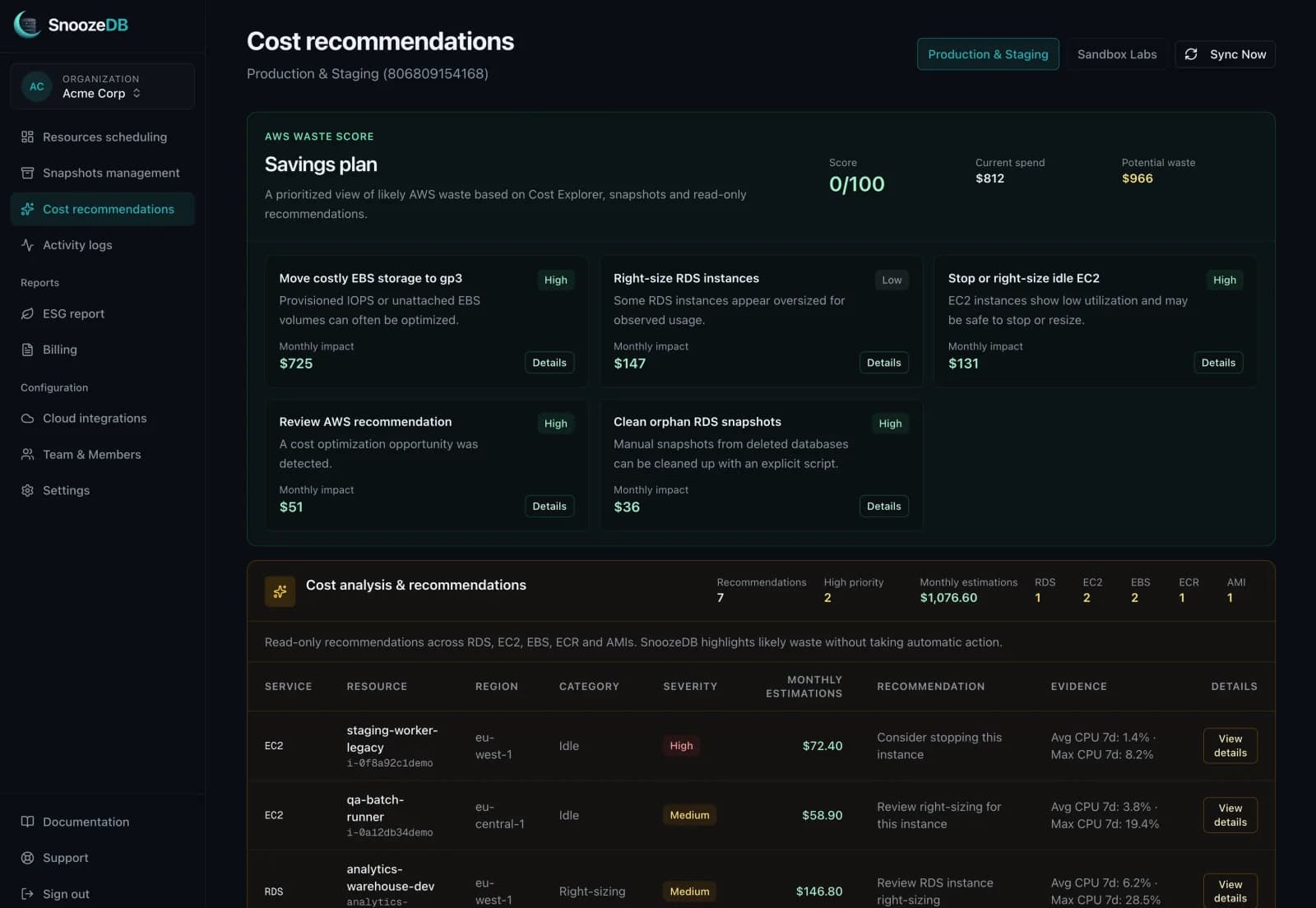This screenshot has width=1316, height=908.
Task: Click the $146.80 monthly estimation value
Action: (x=819, y=892)
